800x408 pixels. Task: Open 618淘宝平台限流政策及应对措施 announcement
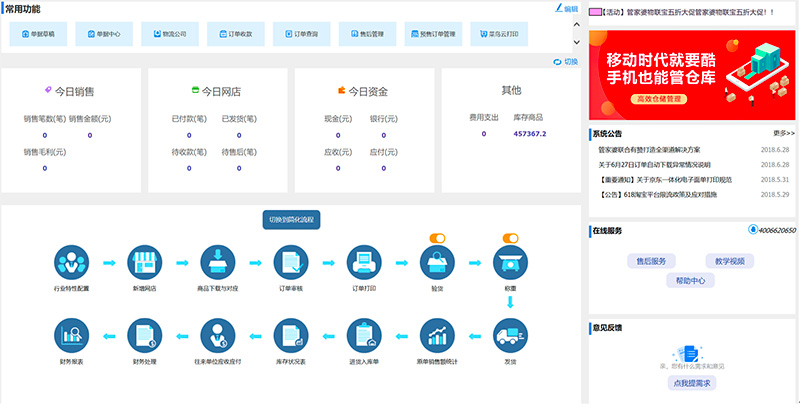tap(659, 194)
